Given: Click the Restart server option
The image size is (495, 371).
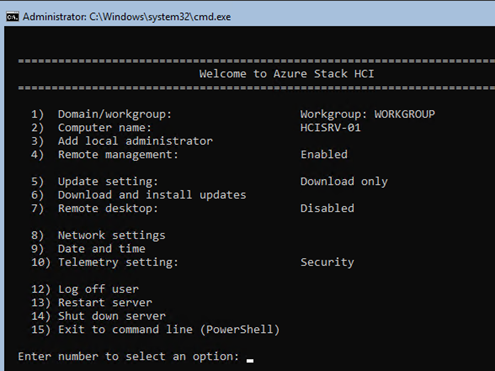Looking at the screenshot, I should (x=92, y=303).
